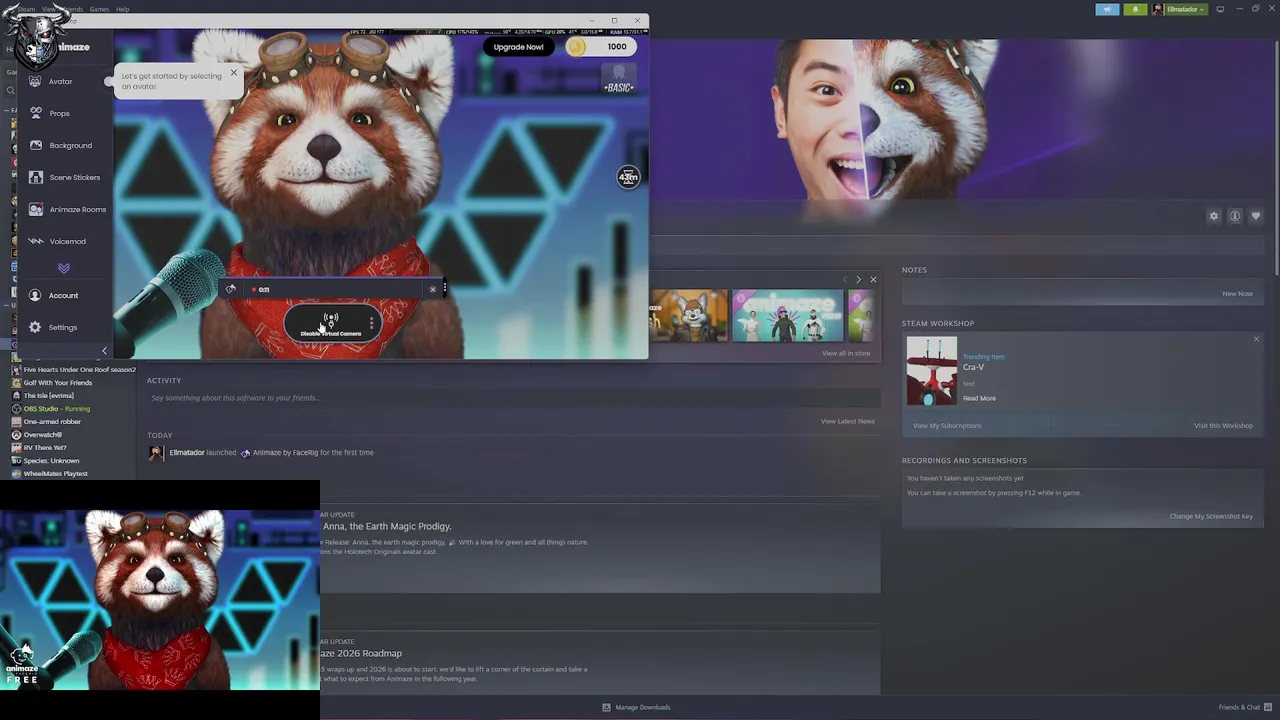Click Visit this Workshop link

(x=1223, y=426)
